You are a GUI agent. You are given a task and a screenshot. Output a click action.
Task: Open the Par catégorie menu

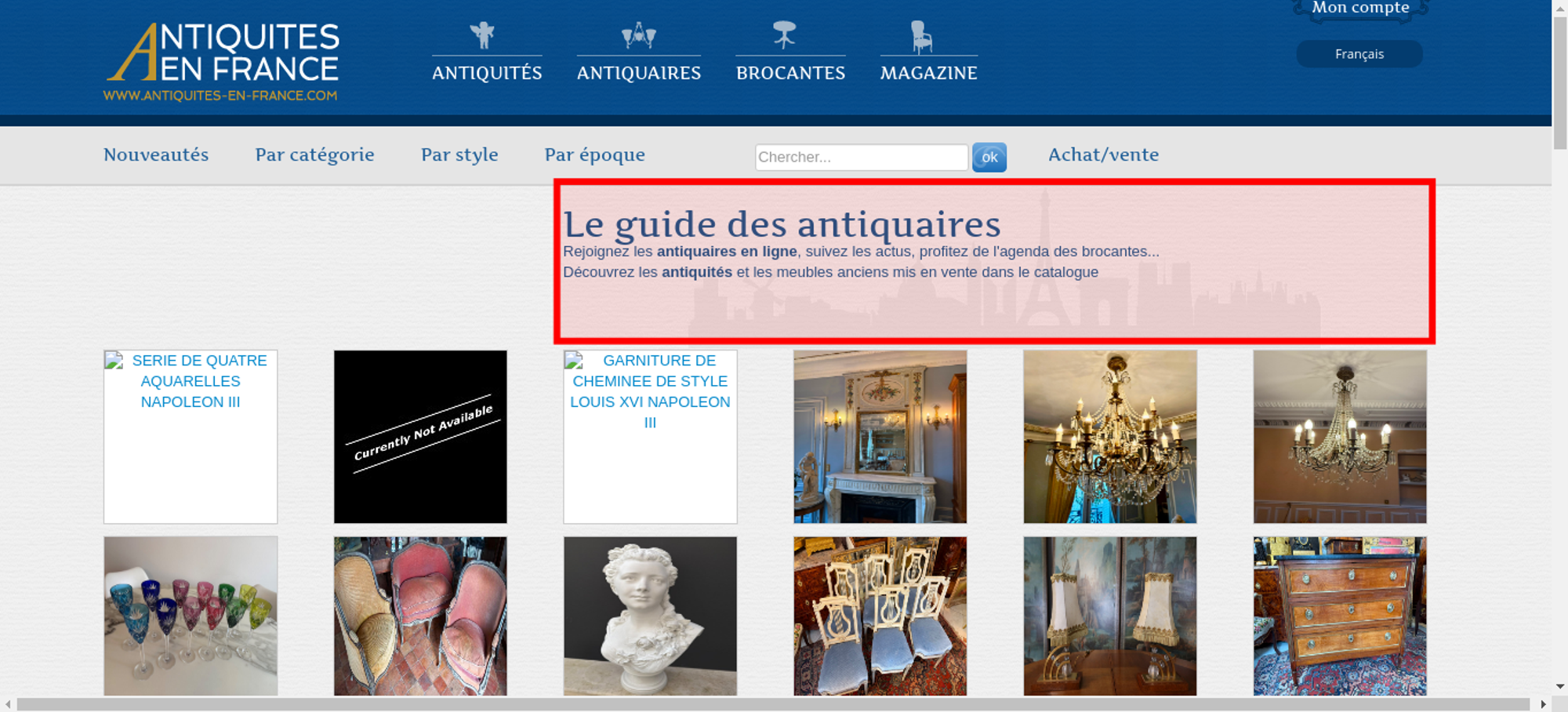(x=314, y=155)
